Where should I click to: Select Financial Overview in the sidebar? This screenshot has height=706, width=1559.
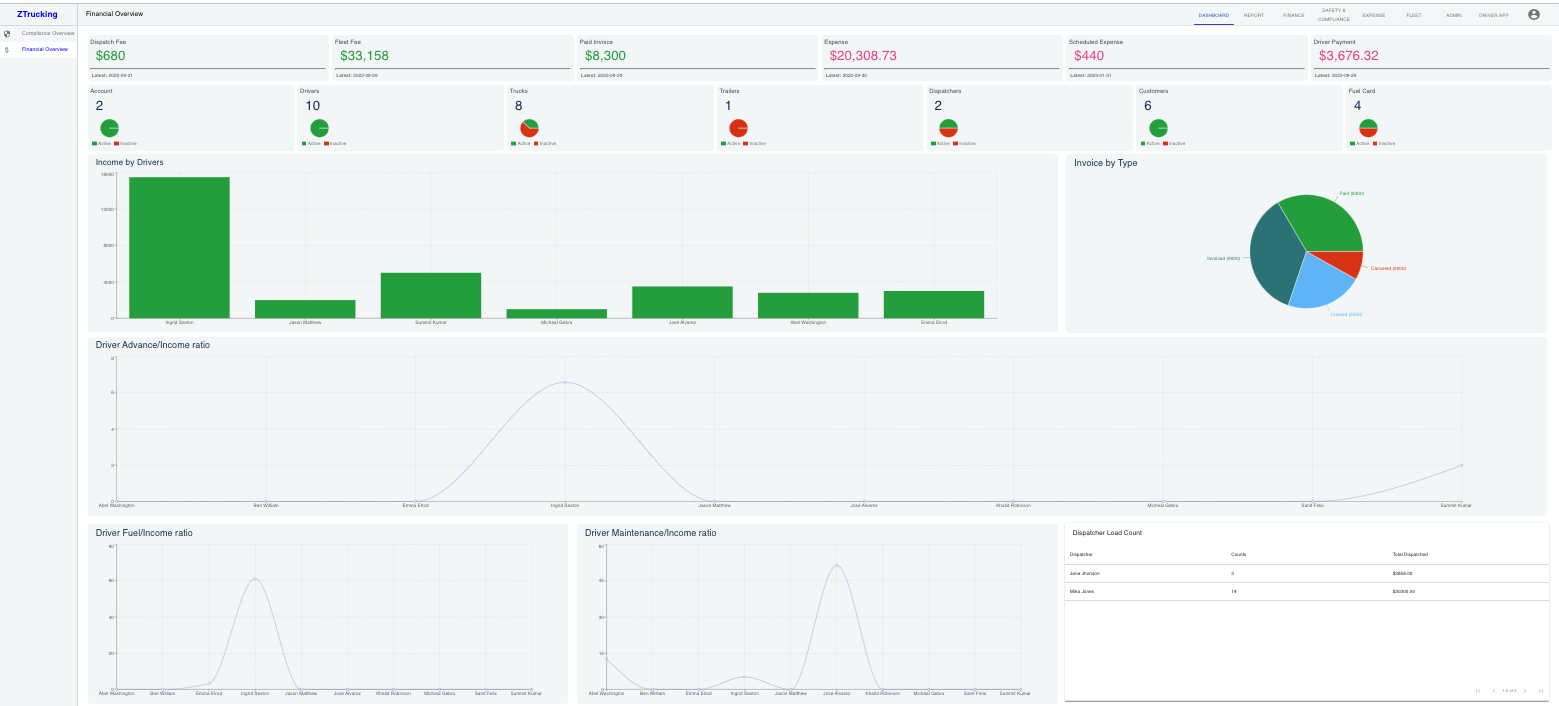tap(38, 48)
